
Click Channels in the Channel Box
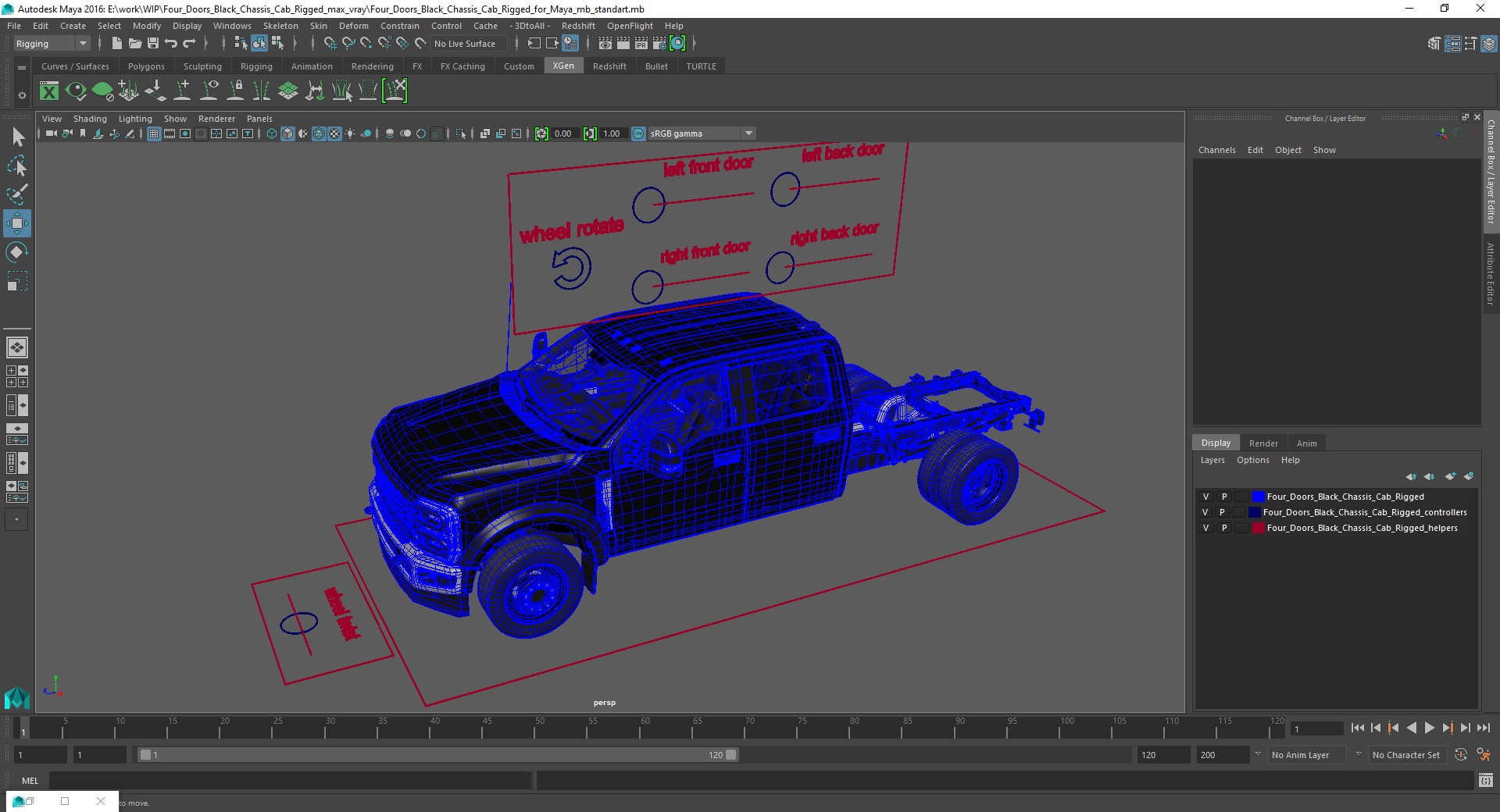1216,150
